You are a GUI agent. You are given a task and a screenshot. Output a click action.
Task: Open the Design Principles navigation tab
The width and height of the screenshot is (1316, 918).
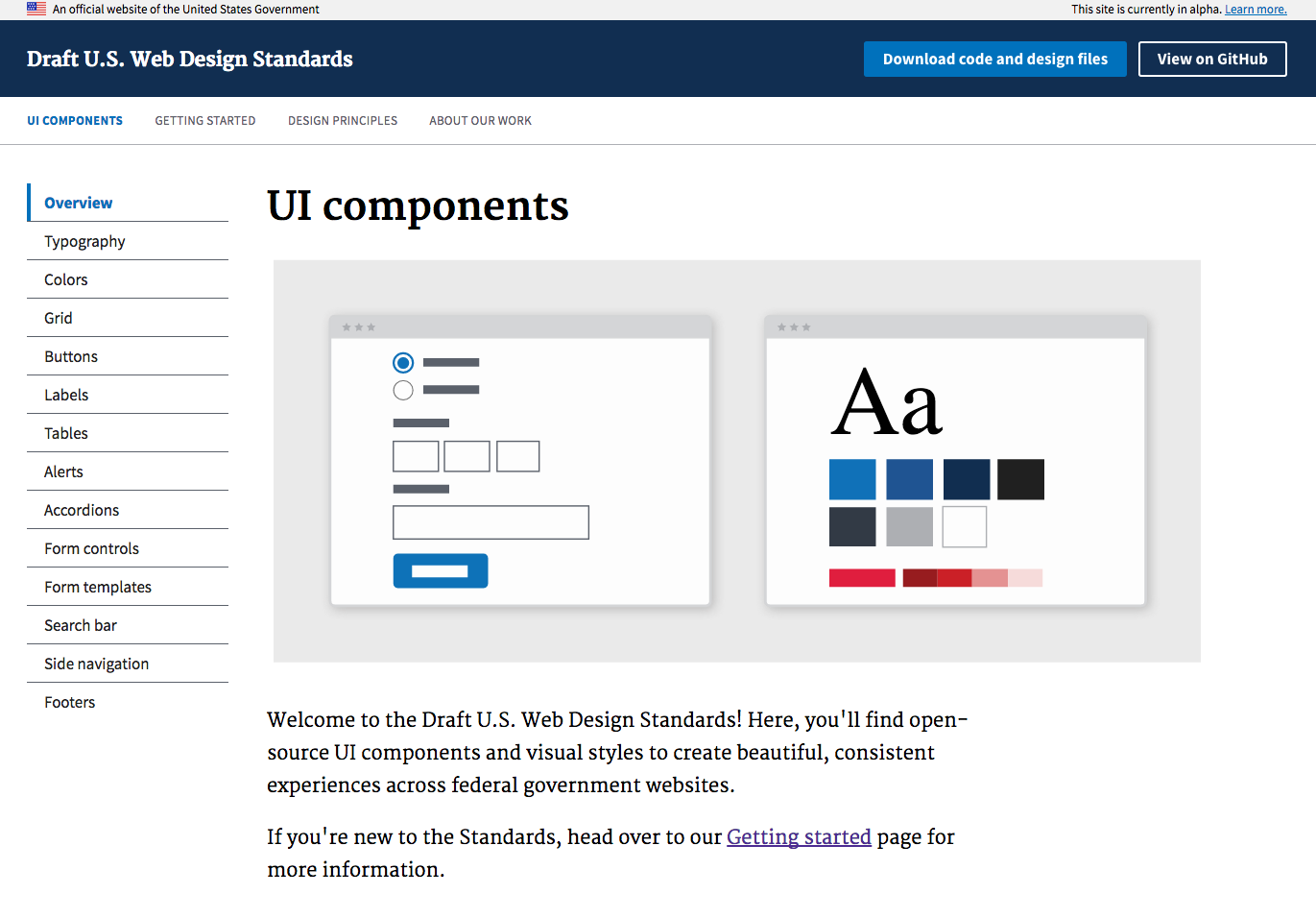tap(343, 121)
